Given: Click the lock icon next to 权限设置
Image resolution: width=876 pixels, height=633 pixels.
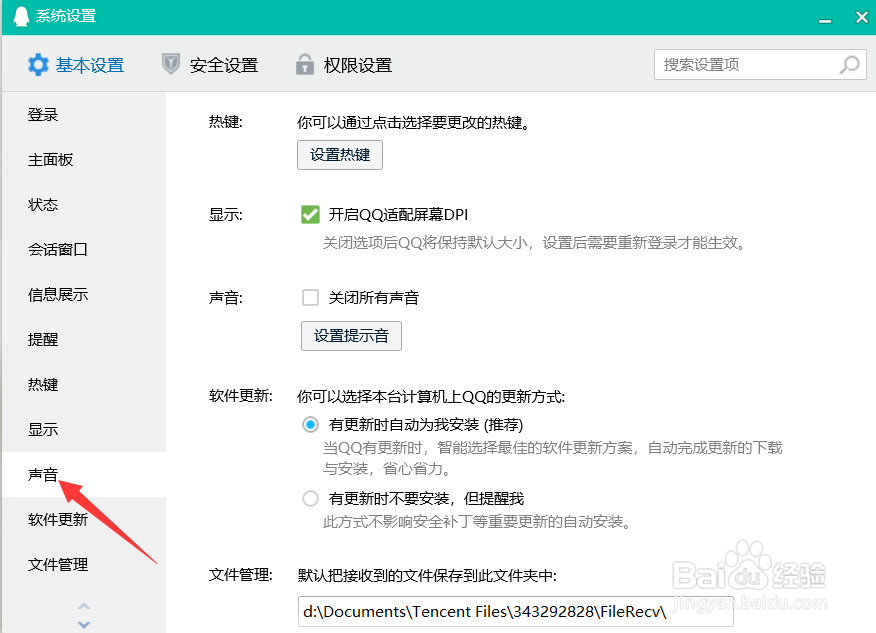Looking at the screenshot, I should pyautogui.click(x=304, y=64).
